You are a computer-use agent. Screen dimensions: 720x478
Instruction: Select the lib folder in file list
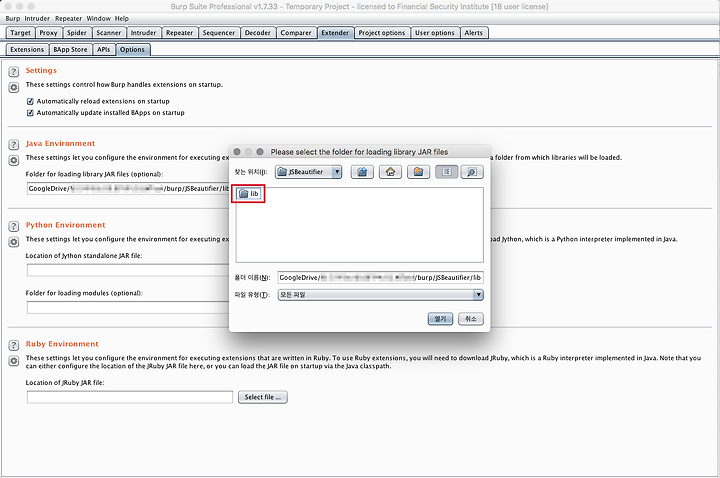tap(249, 194)
